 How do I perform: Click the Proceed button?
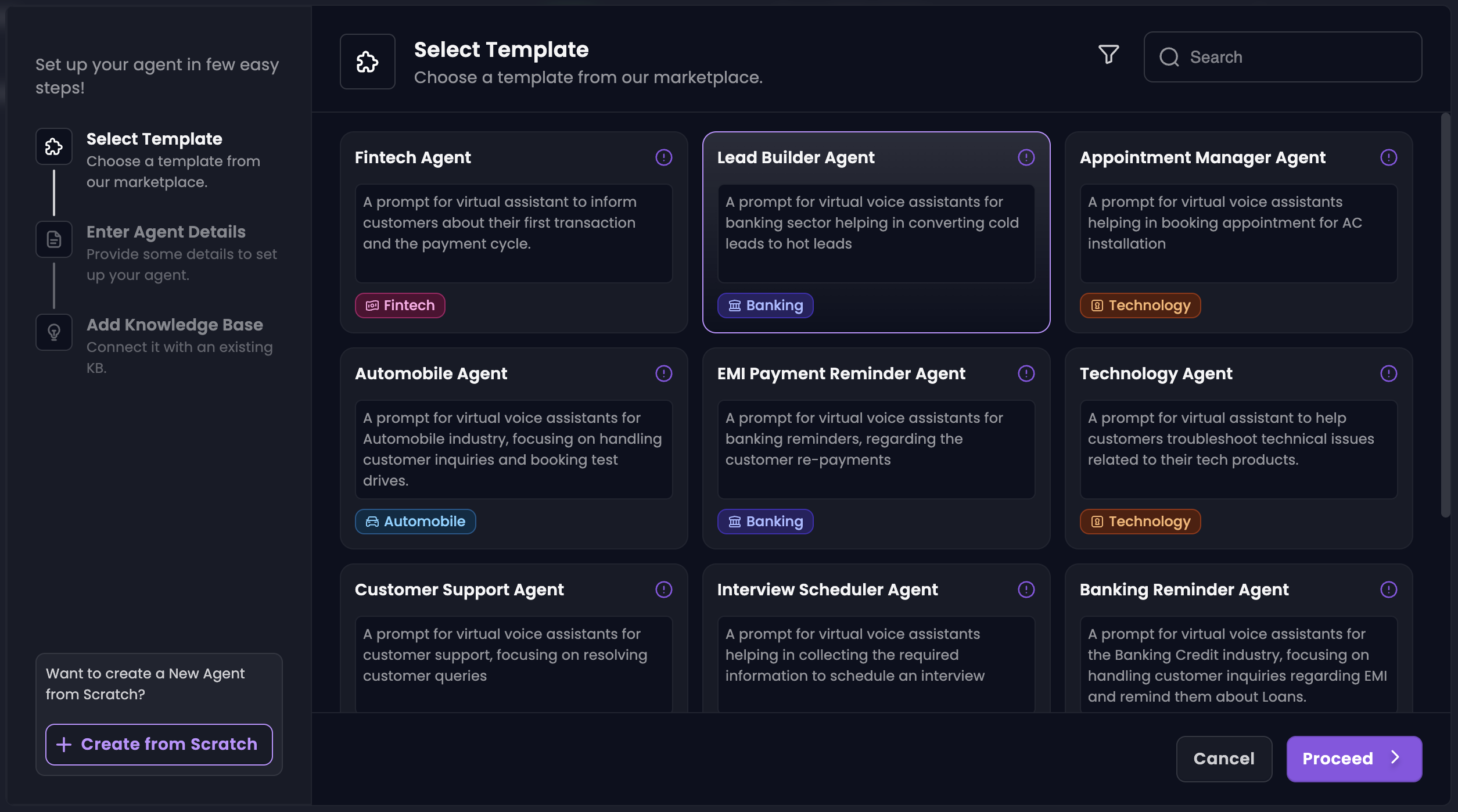pos(1353,759)
